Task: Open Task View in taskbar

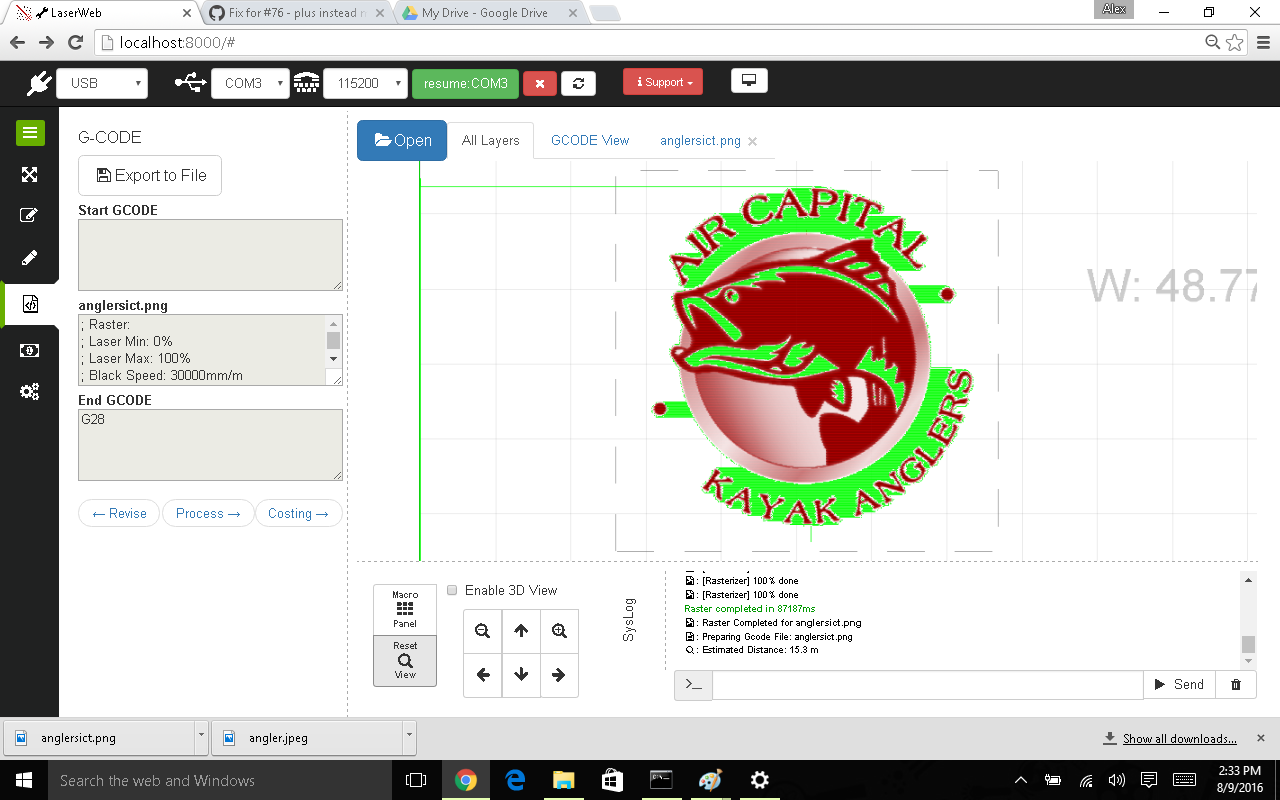Action: tap(416, 780)
